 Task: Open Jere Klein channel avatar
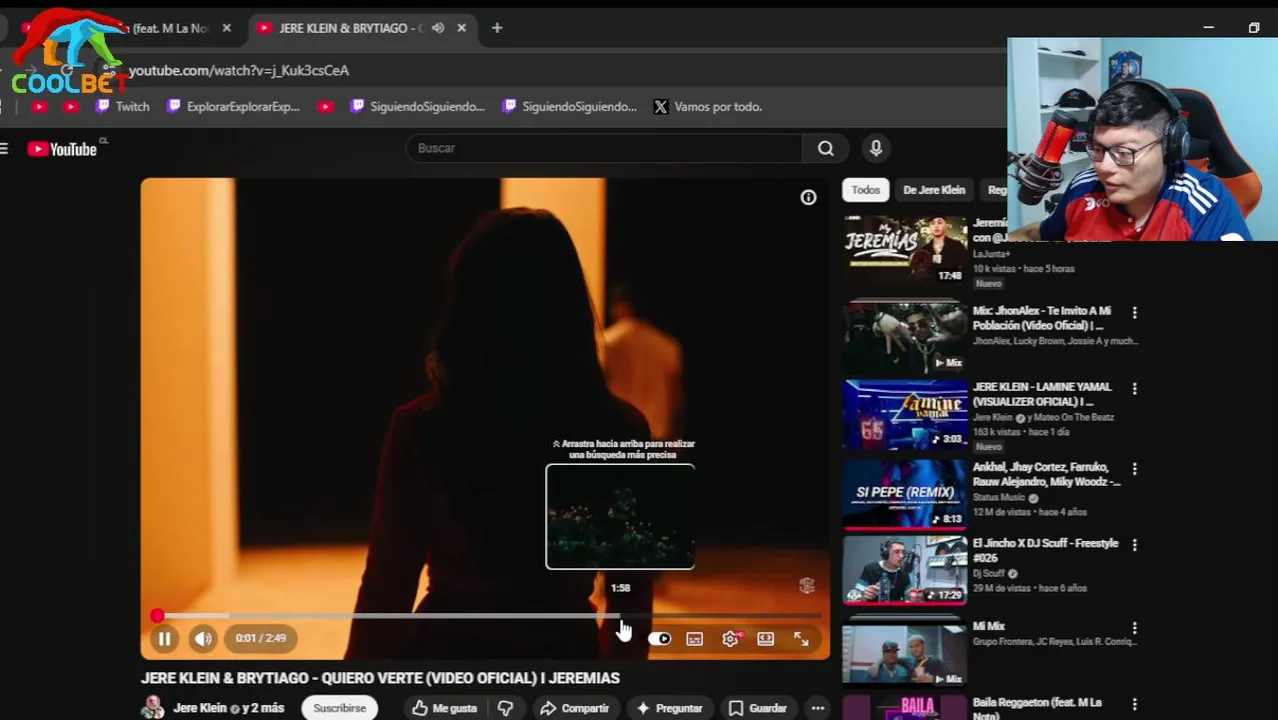pyautogui.click(x=153, y=708)
